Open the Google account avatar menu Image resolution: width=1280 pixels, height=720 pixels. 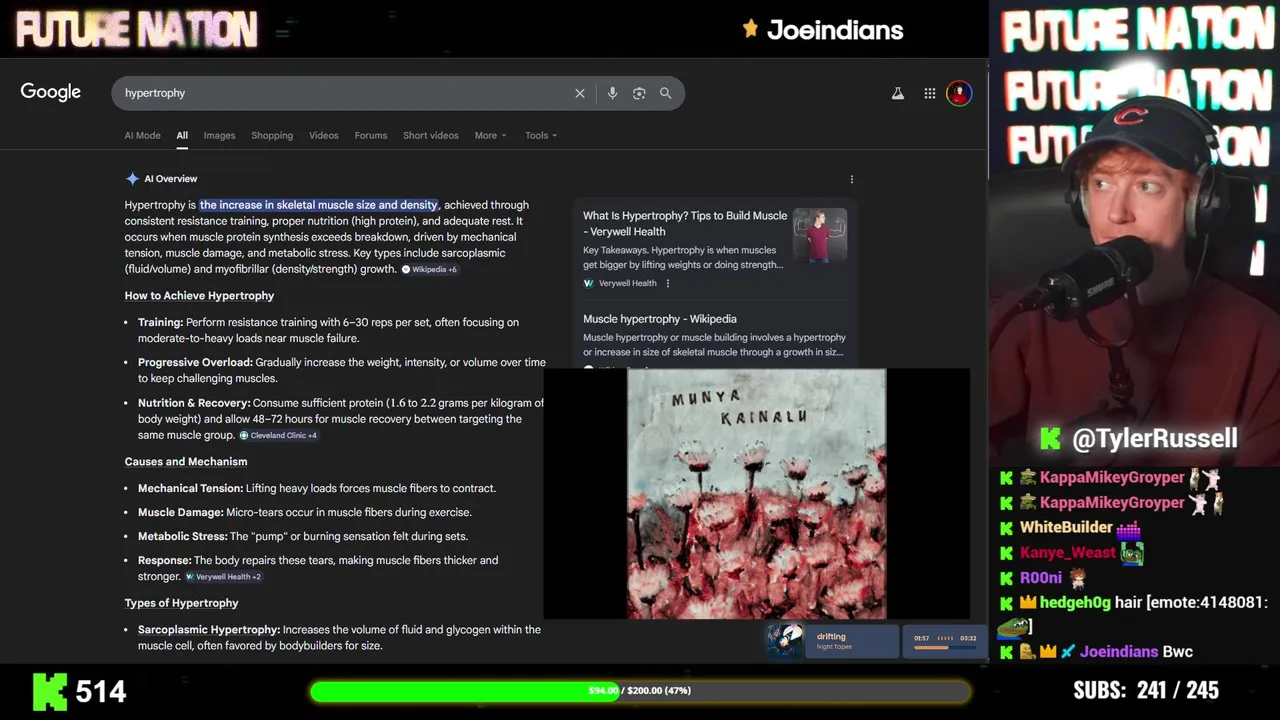tap(959, 93)
